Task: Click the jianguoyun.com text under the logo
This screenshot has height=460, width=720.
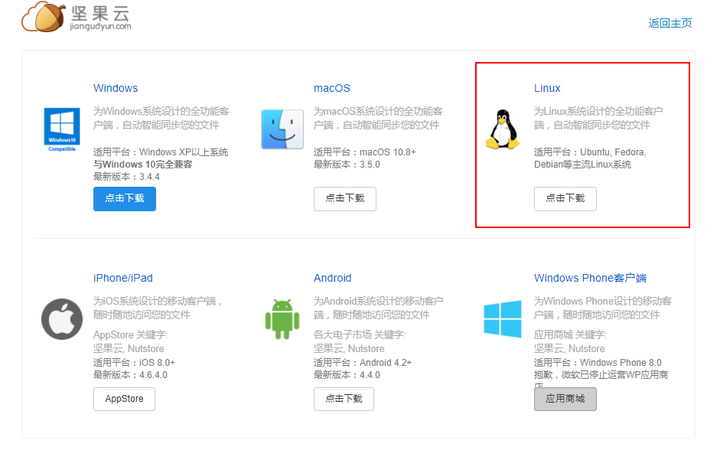Action: coord(101,27)
